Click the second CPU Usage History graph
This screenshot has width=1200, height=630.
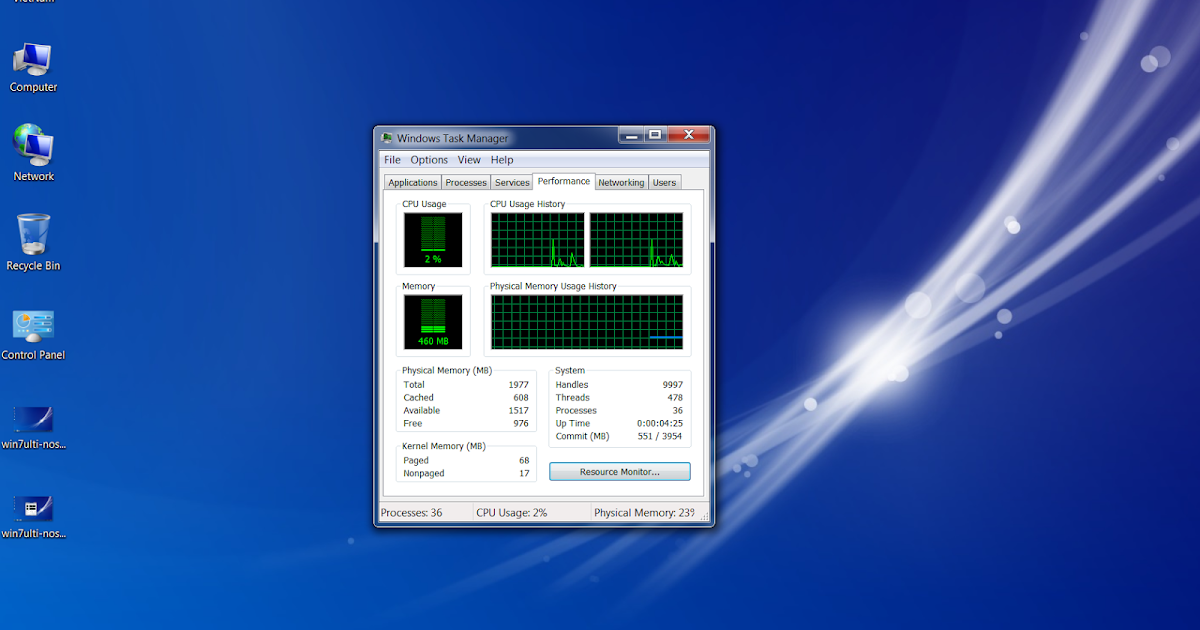pyautogui.click(x=636, y=240)
